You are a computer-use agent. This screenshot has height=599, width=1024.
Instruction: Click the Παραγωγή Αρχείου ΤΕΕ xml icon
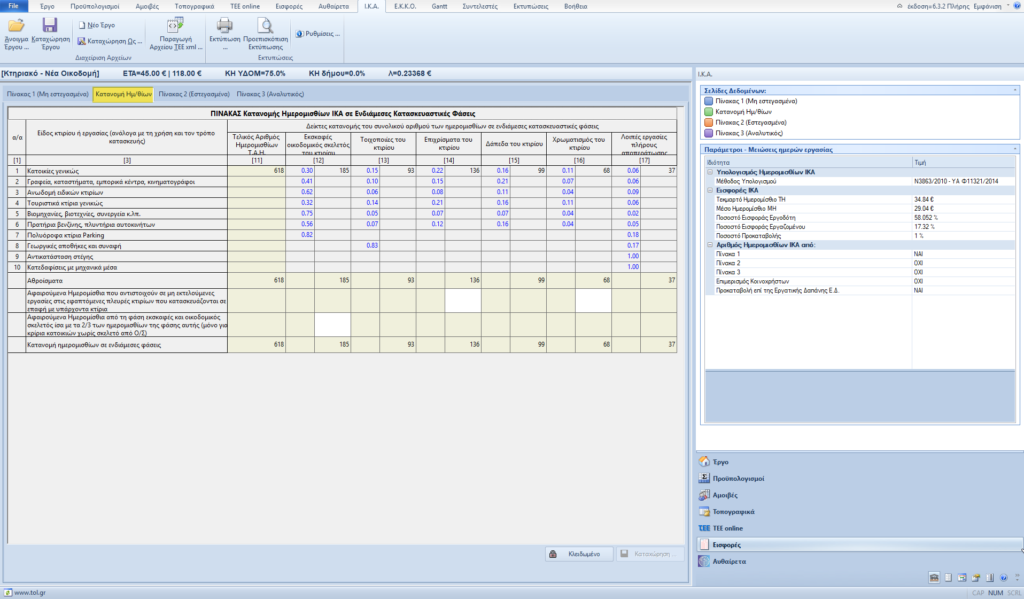174,25
